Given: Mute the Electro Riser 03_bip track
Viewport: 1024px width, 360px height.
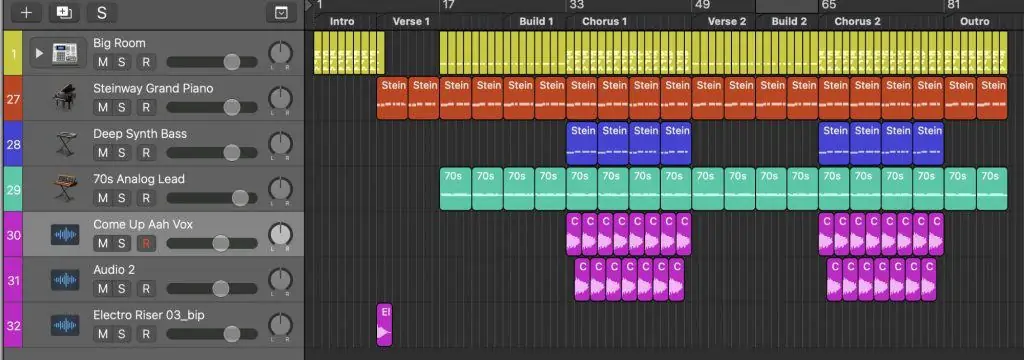Looking at the screenshot, I should 103,334.
